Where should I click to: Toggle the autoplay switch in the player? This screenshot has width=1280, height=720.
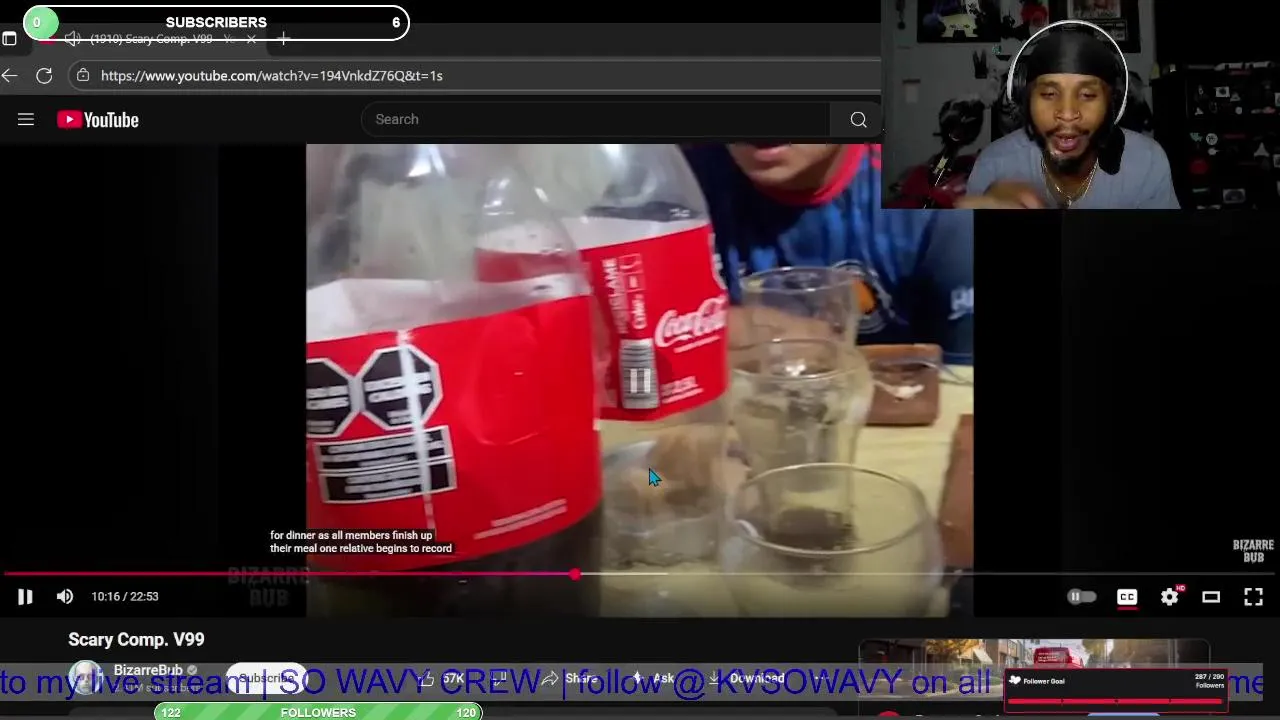1082,597
